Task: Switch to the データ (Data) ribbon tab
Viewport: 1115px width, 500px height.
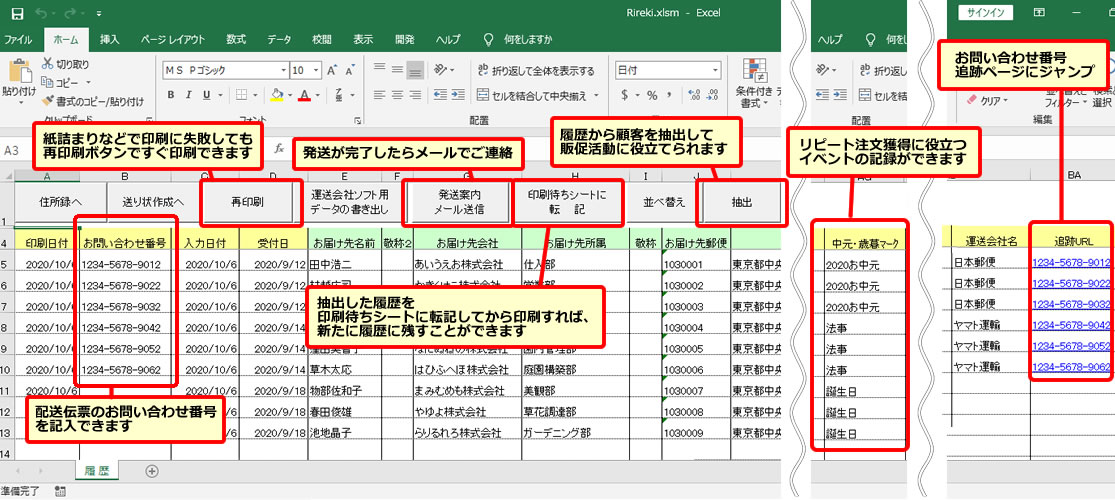Action: 279,39
